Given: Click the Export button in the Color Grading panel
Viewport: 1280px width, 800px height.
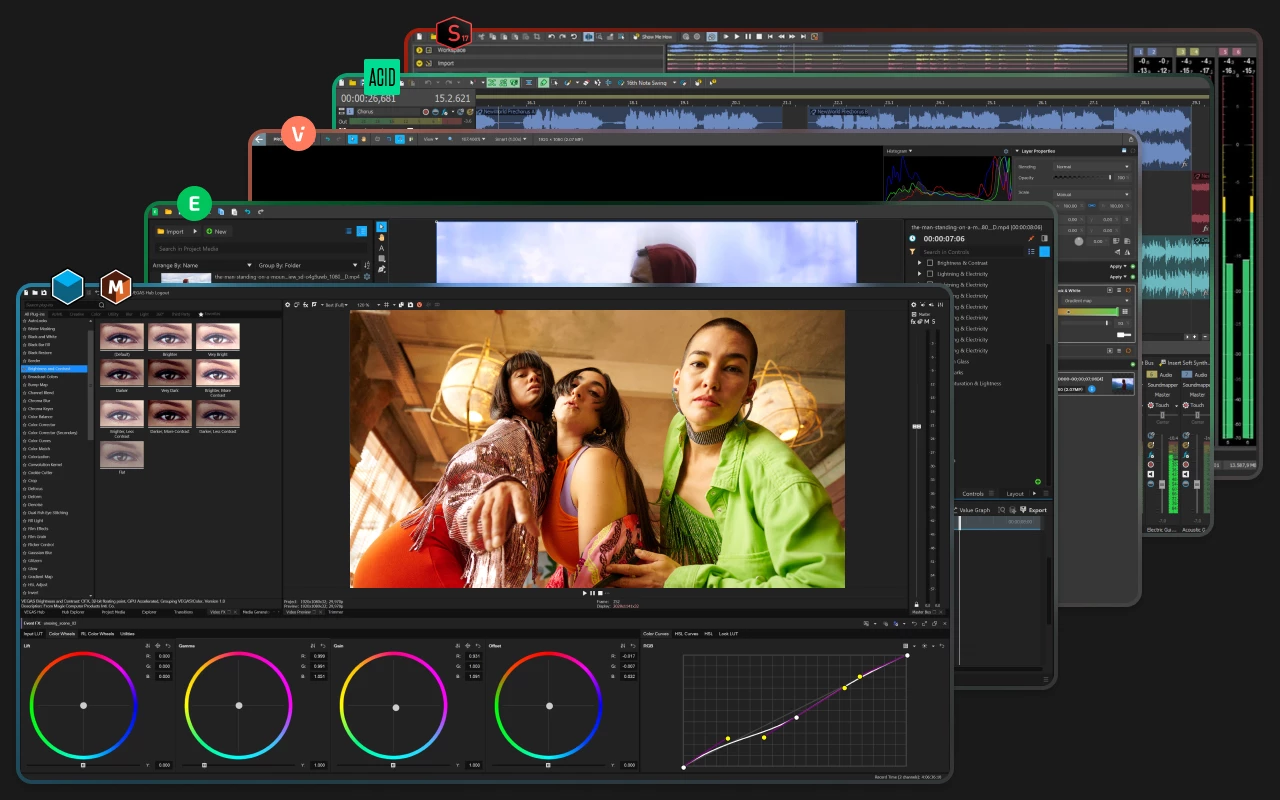Looking at the screenshot, I should pyautogui.click(x=1039, y=510).
